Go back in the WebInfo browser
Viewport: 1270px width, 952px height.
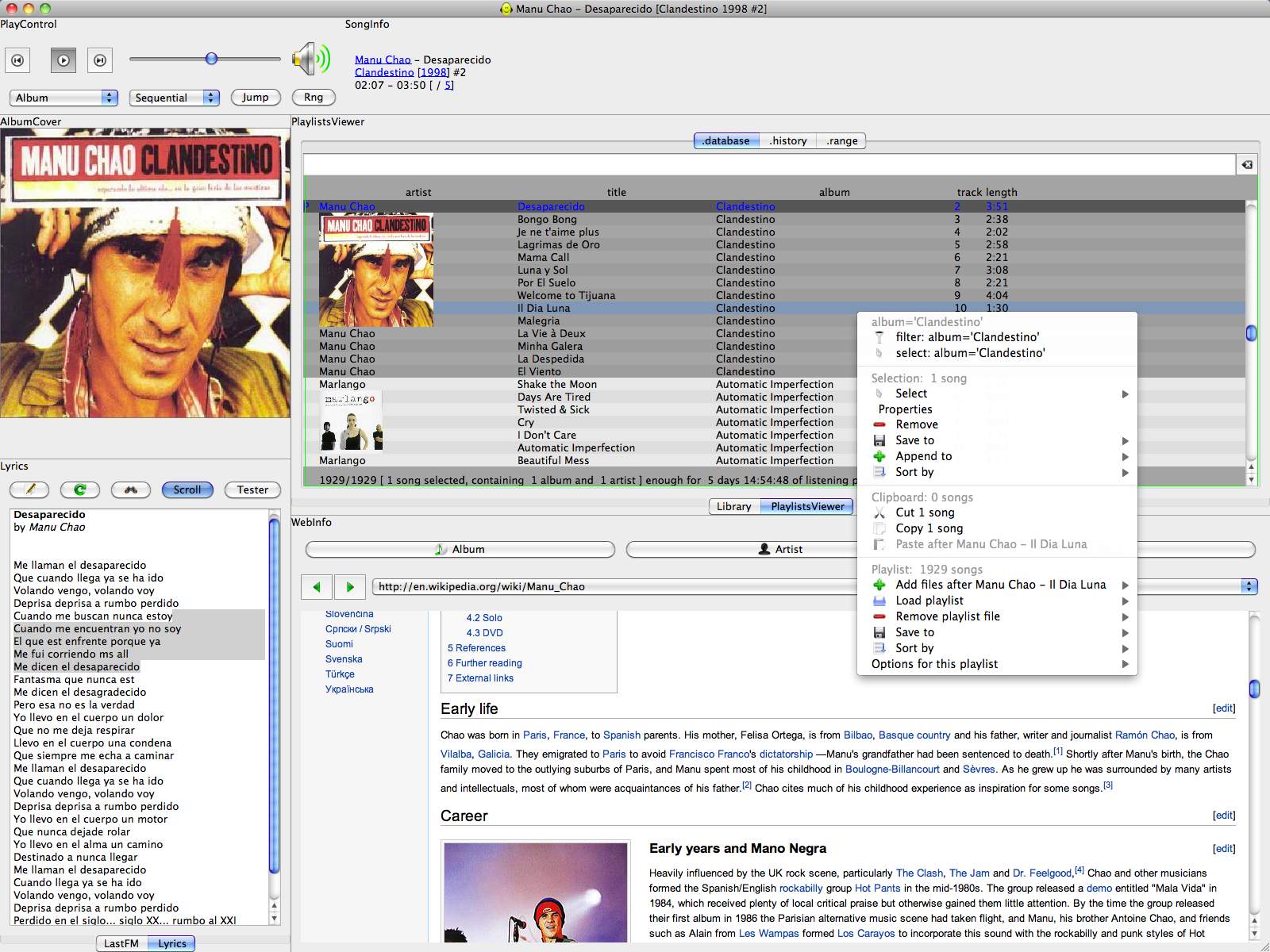pos(317,587)
